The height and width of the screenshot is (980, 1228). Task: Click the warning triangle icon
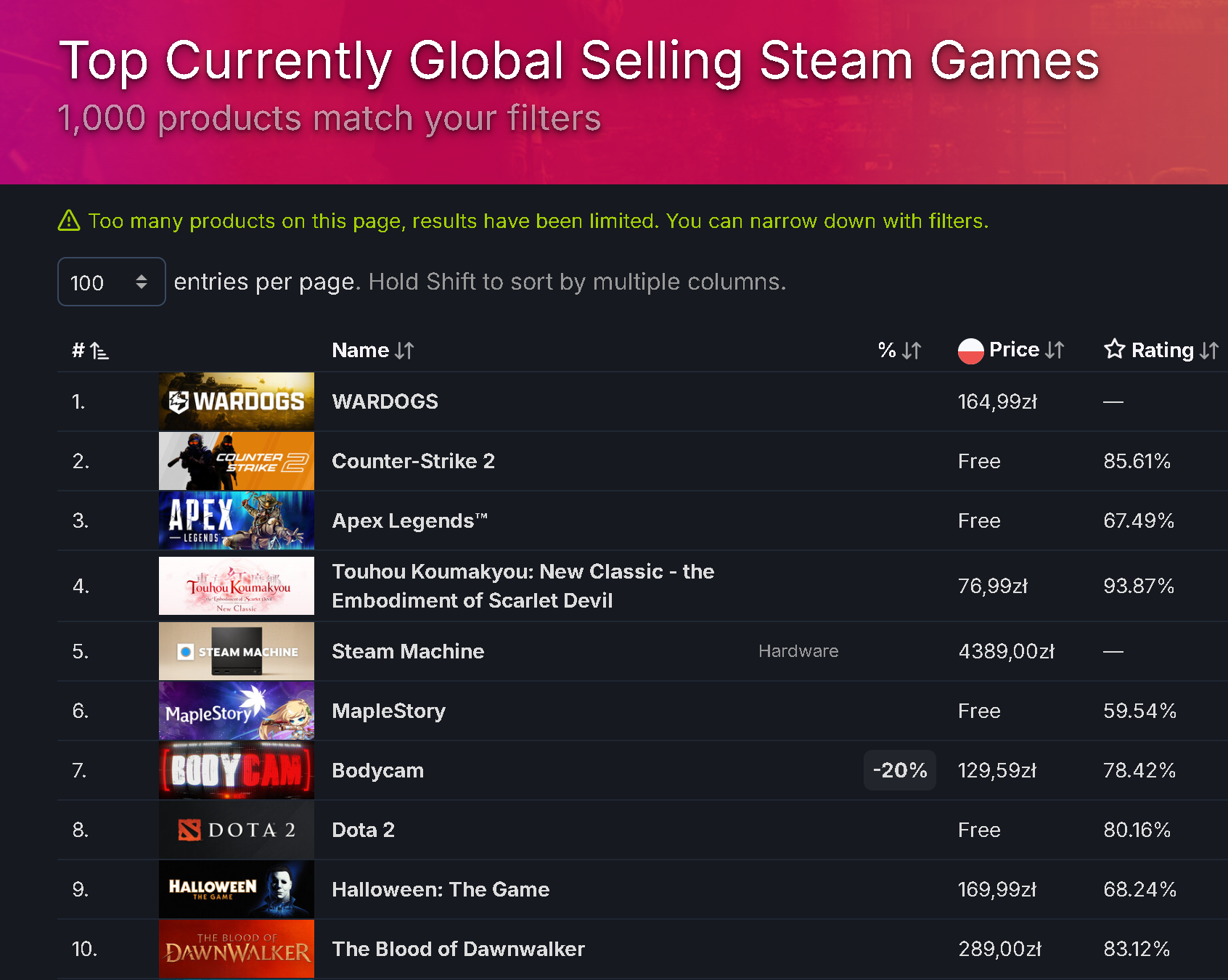tap(69, 220)
